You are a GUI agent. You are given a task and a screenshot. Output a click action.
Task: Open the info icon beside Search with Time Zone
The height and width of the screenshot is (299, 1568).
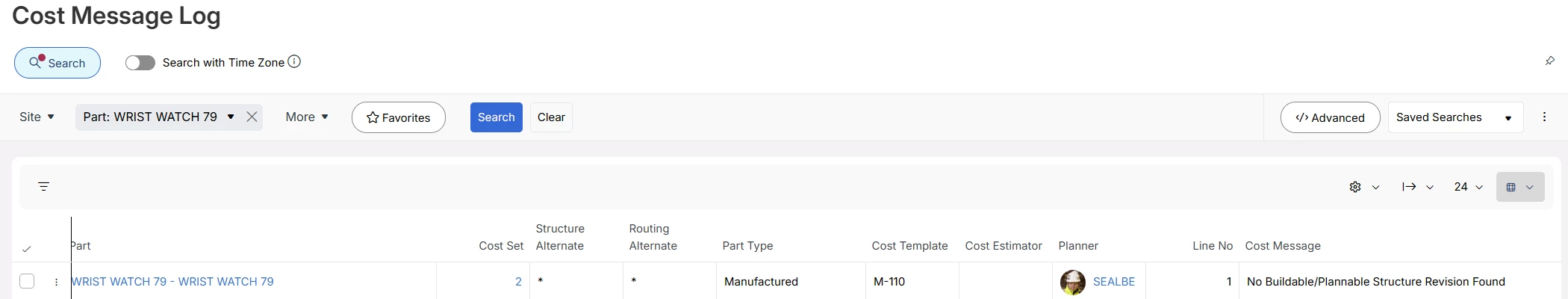[294, 62]
